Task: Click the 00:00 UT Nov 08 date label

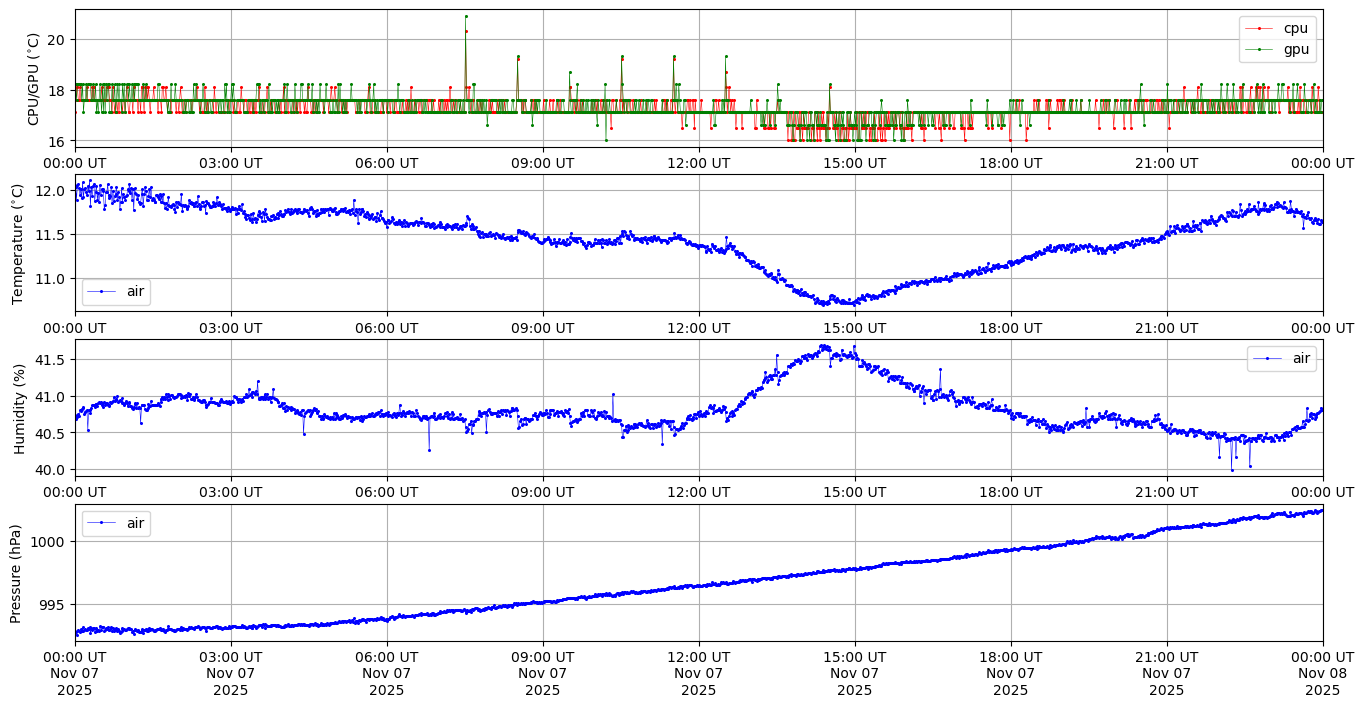Action: point(1322,673)
